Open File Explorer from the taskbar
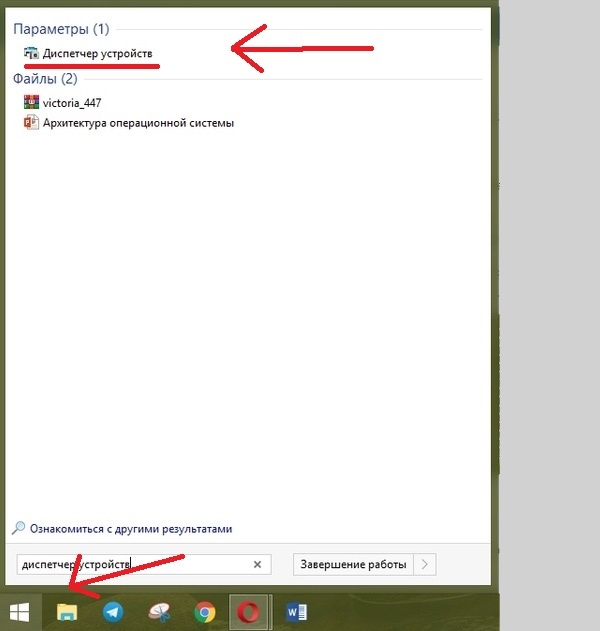Image resolution: width=600 pixels, height=631 pixels. coord(67,612)
